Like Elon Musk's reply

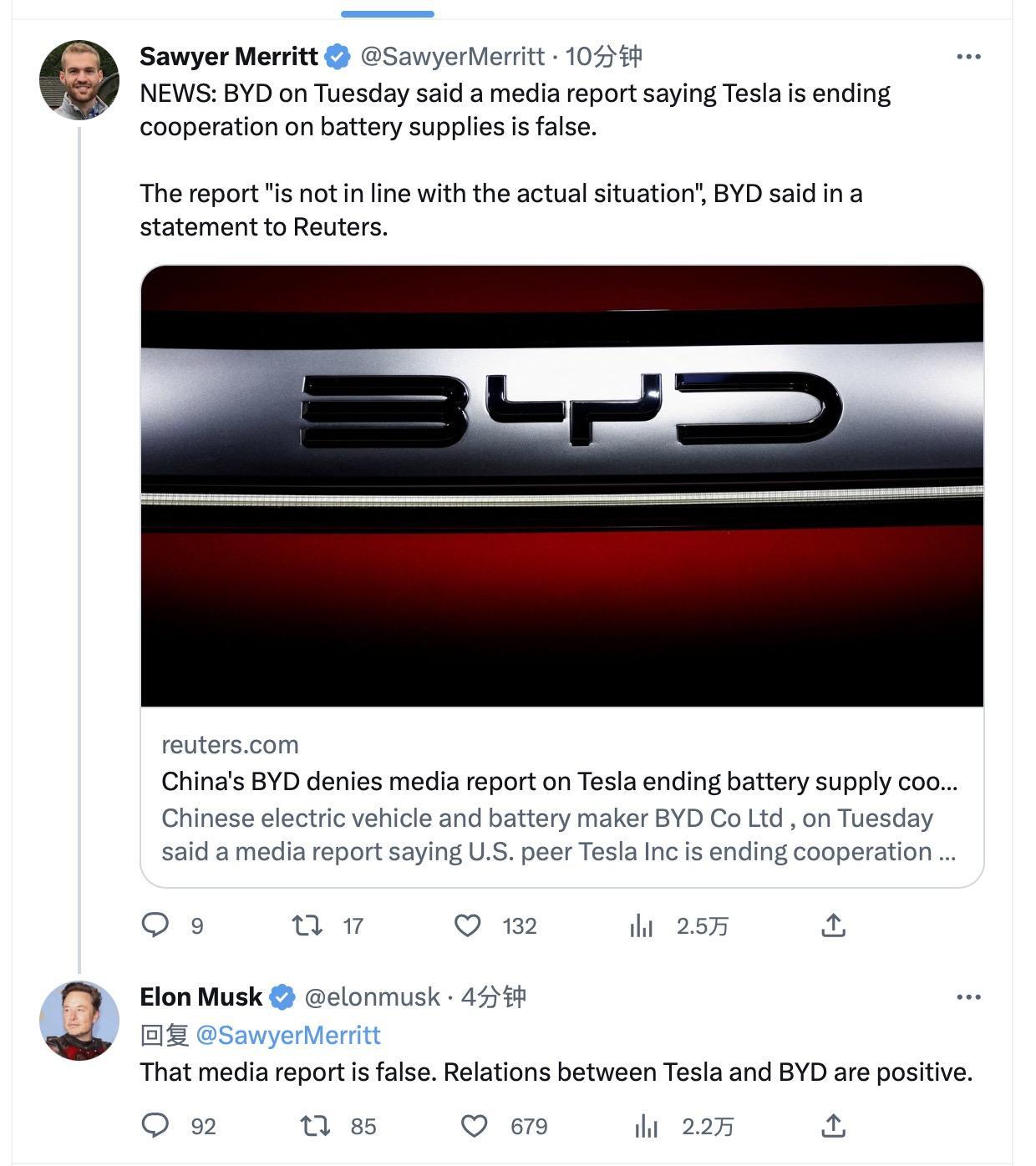475,1126
